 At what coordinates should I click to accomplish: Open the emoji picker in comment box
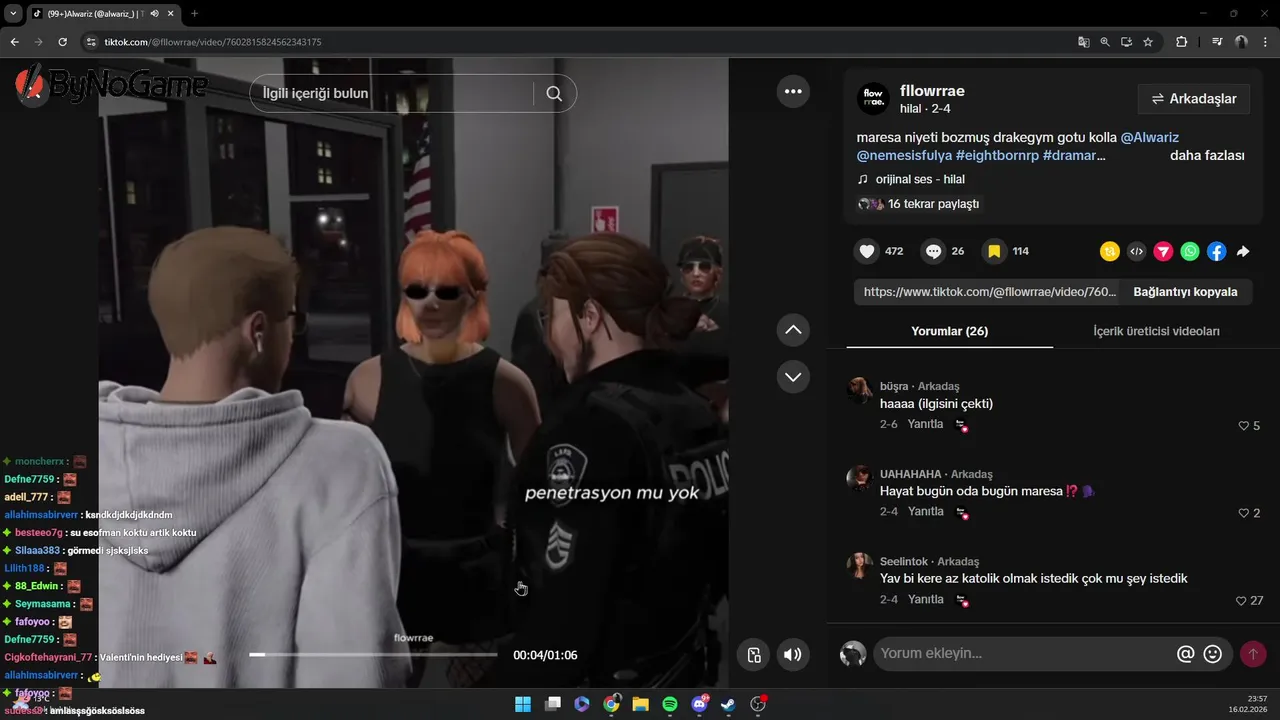[x=1213, y=654]
